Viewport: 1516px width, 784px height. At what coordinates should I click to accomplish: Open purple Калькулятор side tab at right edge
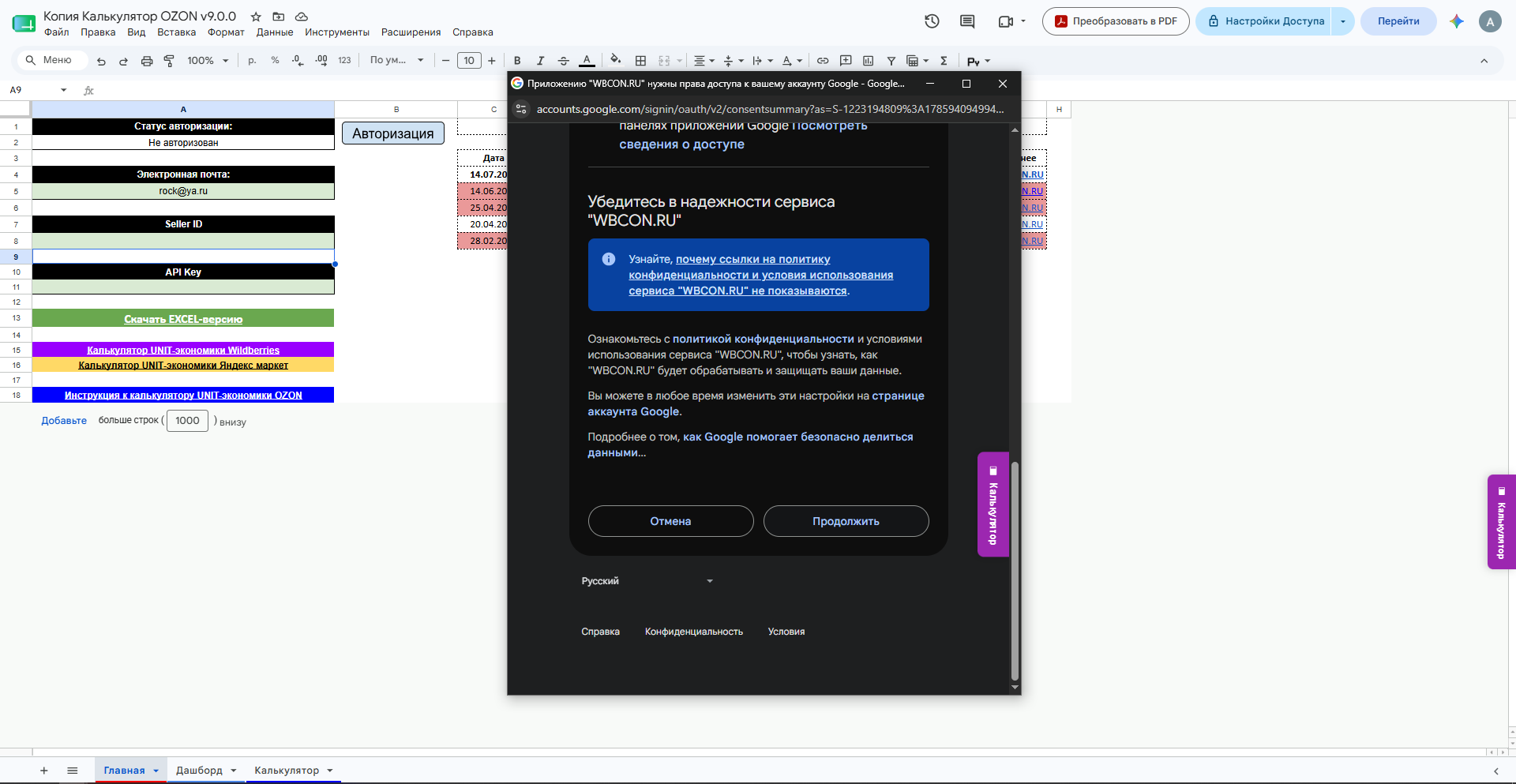pyautogui.click(x=1501, y=522)
